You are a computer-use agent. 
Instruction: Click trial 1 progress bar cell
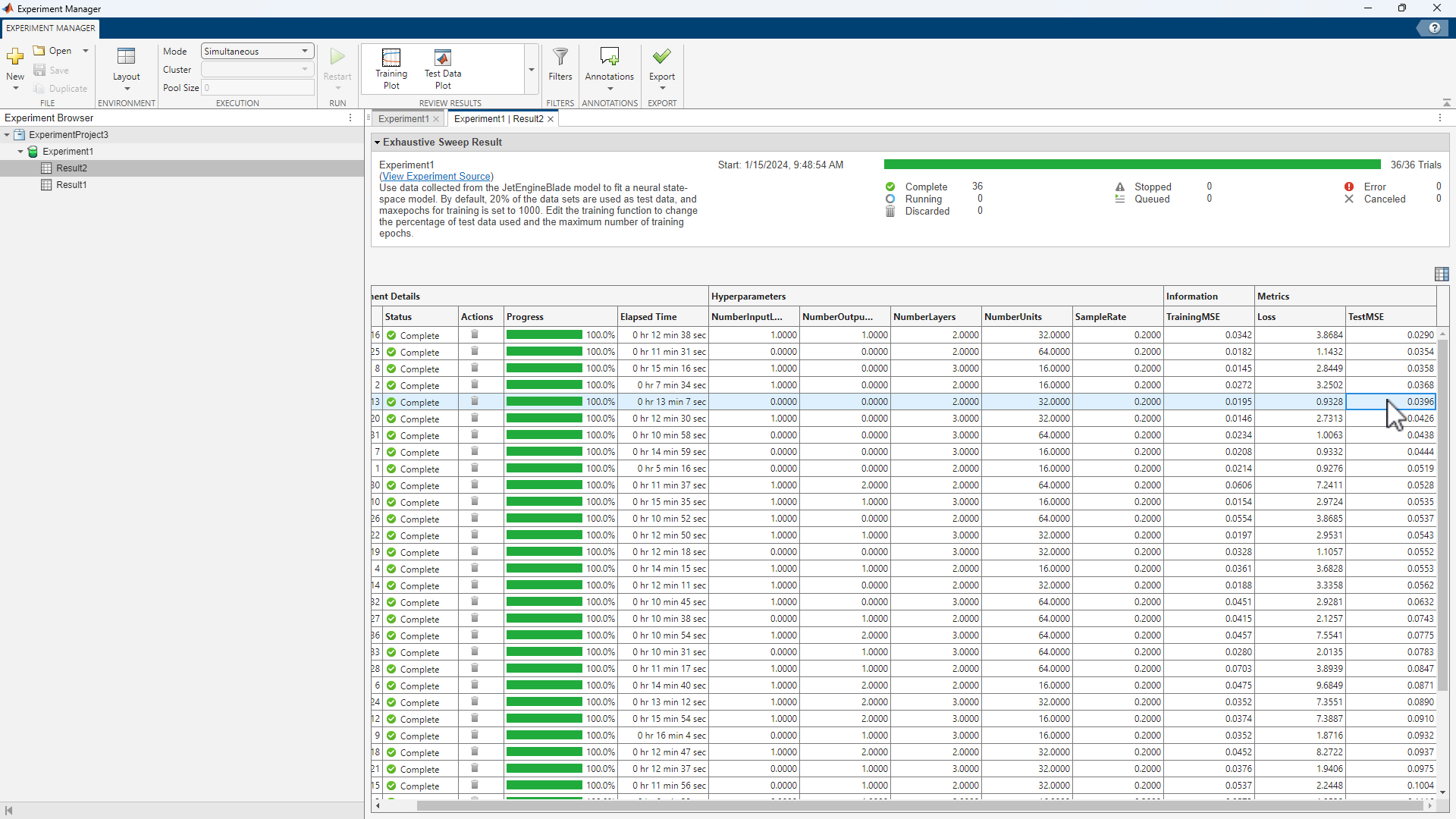tap(560, 469)
